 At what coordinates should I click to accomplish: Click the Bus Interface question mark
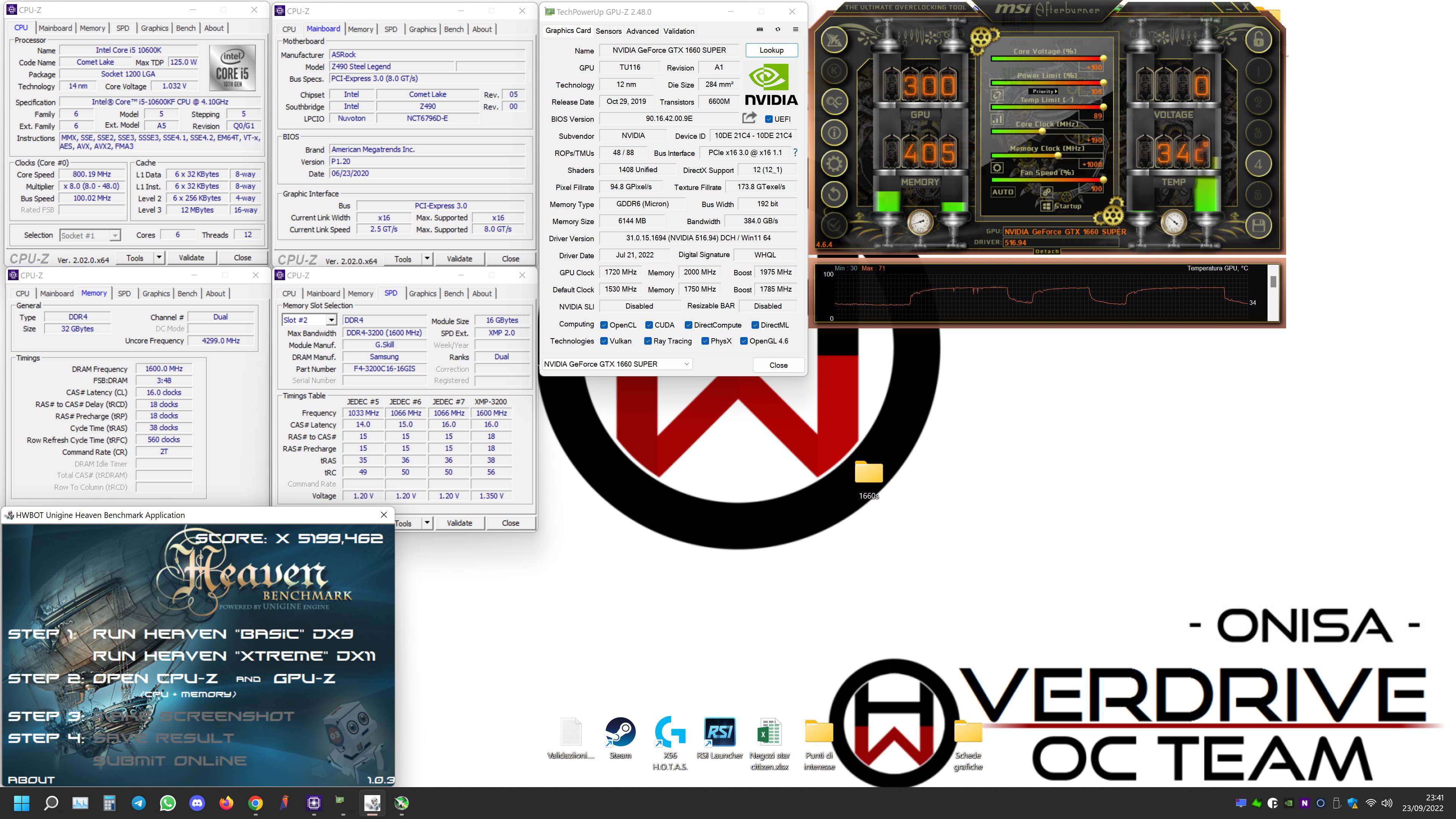coord(795,152)
